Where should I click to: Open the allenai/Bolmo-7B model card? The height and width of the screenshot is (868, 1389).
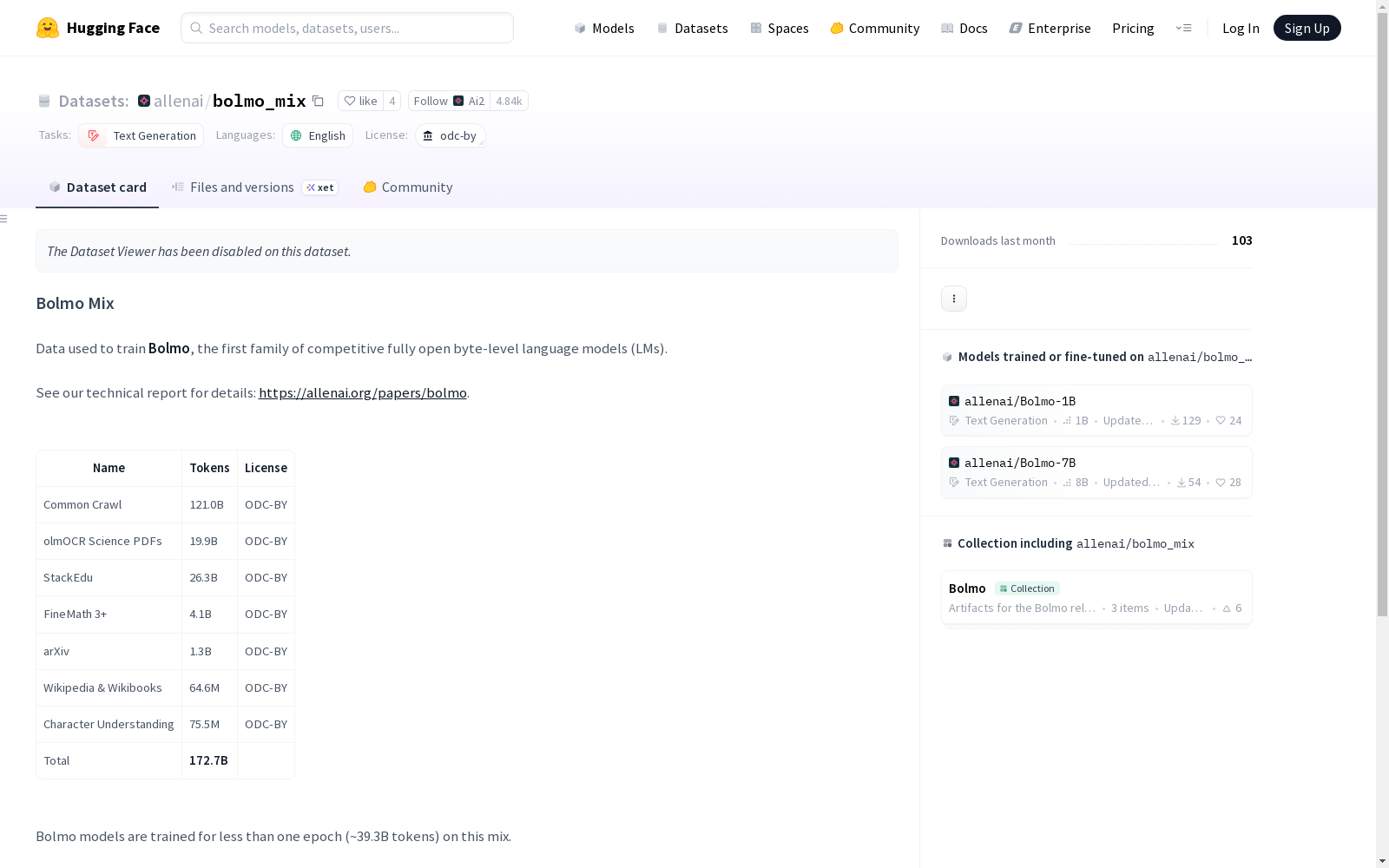[x=1096, y=472]
